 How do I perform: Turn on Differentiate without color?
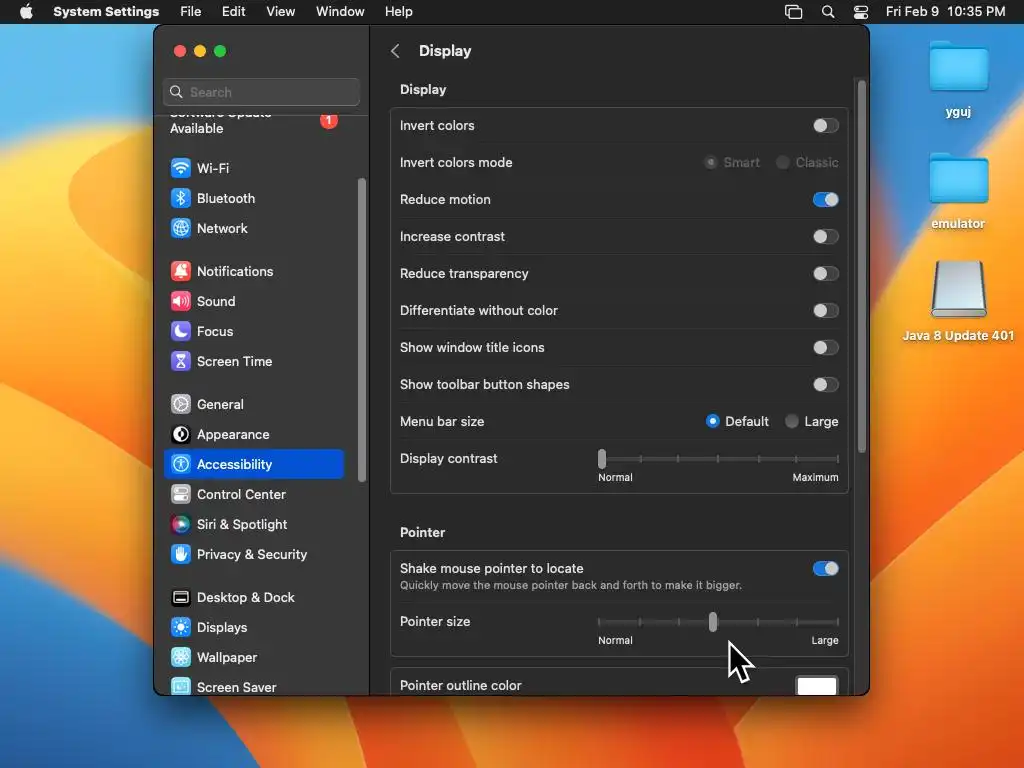825,310
